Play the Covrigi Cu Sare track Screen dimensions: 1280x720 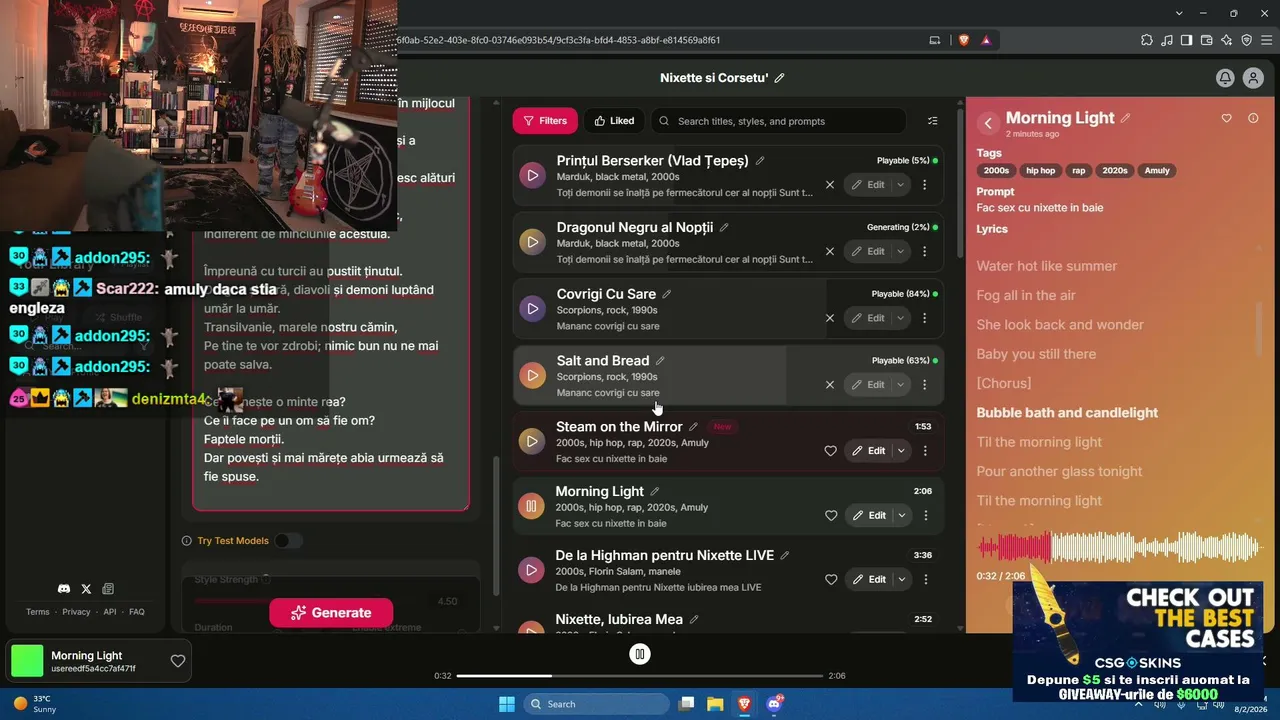pos(532,309)
